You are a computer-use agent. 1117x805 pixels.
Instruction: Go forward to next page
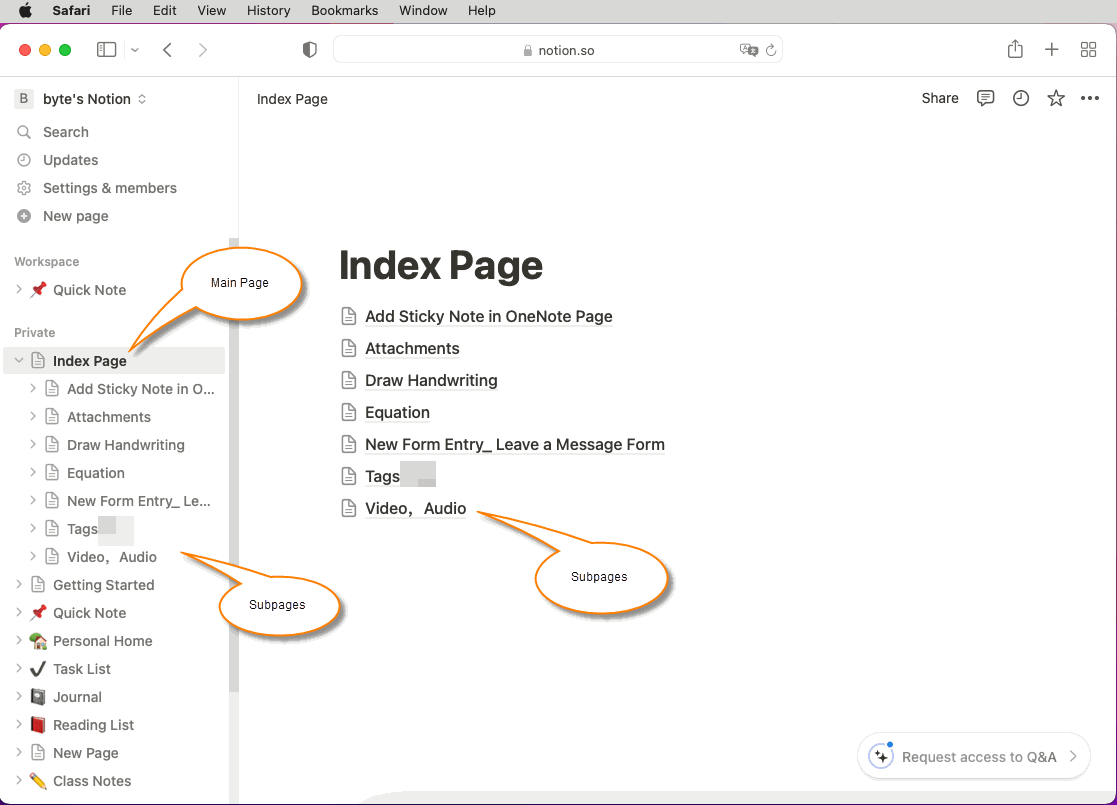(x=203, y=50)
